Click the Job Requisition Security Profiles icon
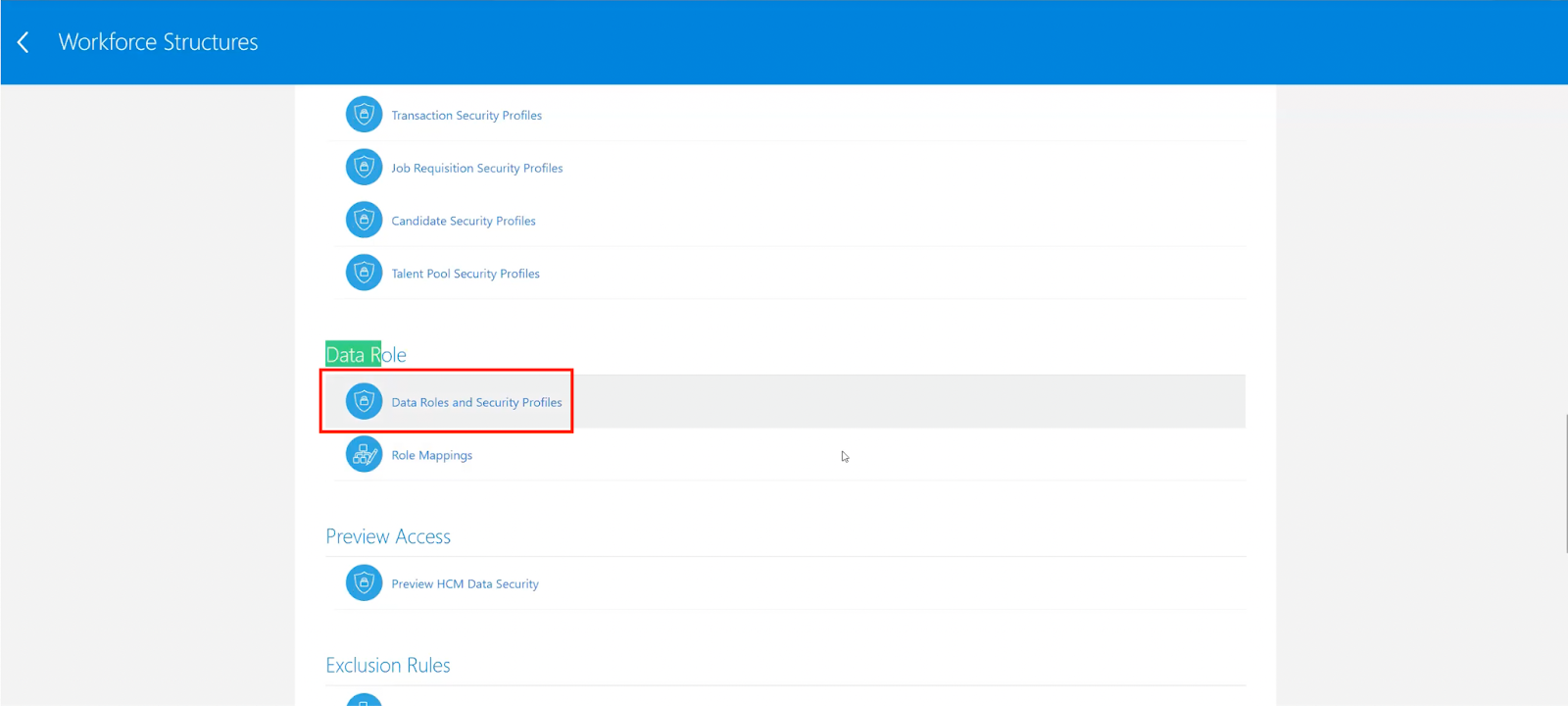This screenshot has height=706, width=1568. coord(364,168)
